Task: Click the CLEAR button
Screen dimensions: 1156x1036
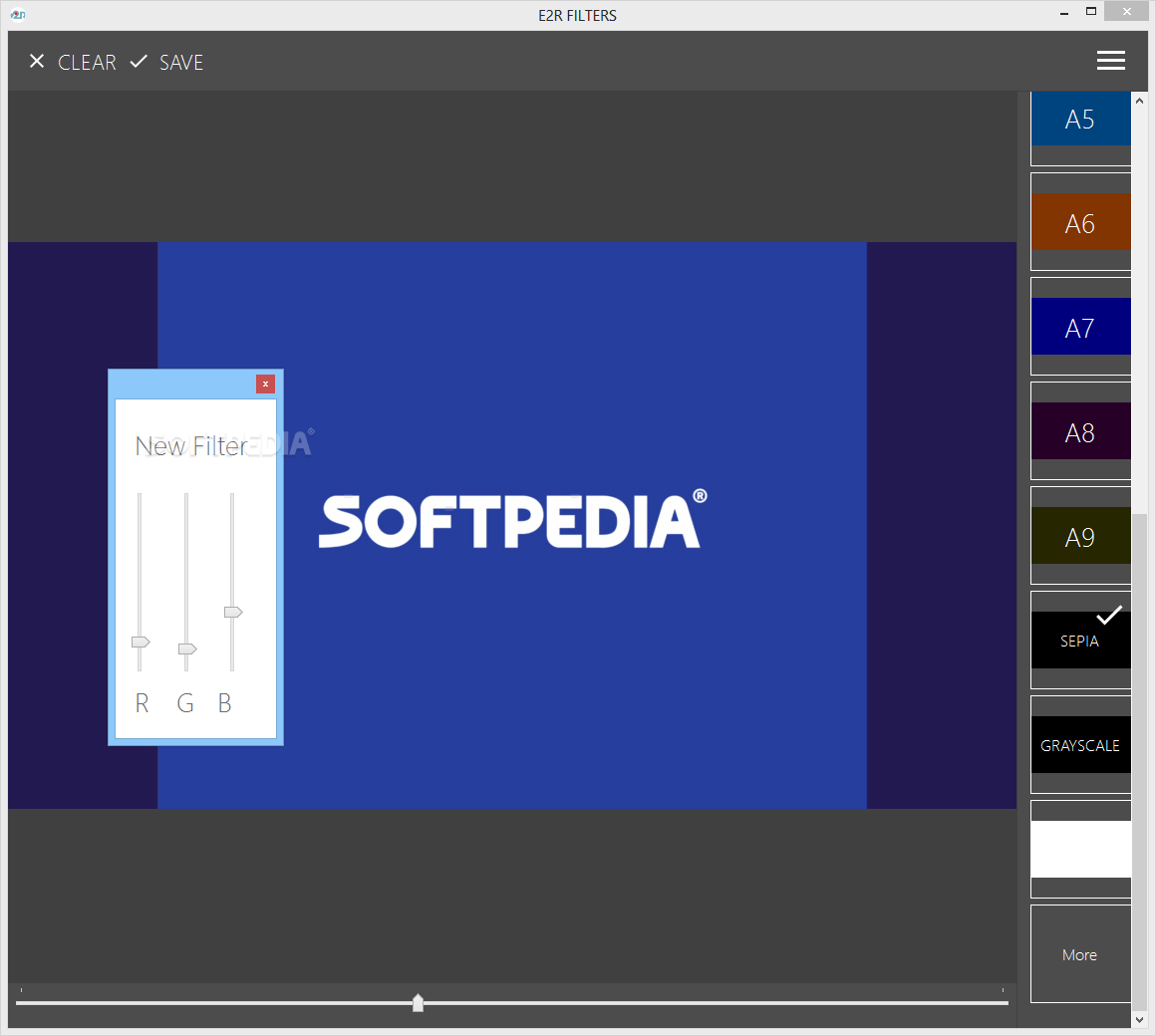Action: click(72, 63)
